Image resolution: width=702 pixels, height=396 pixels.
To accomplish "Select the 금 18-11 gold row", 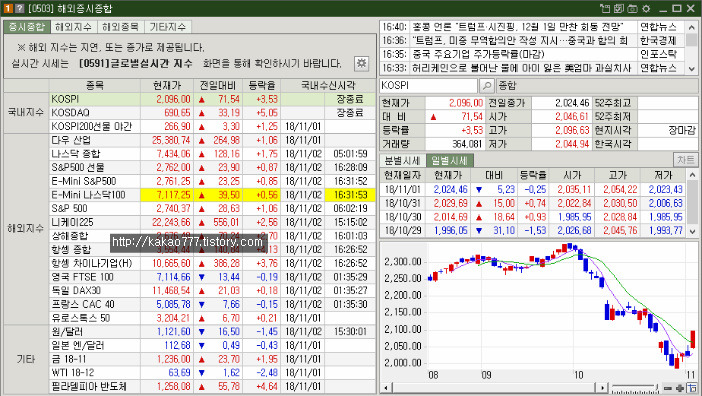I will (212, 359).
